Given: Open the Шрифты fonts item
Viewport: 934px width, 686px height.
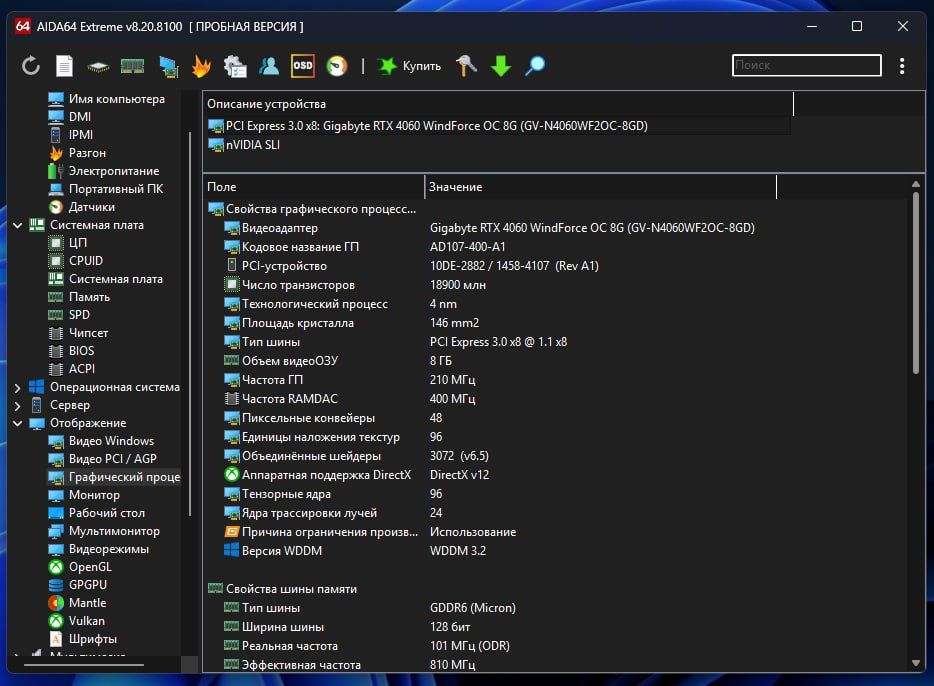Looking at the screenshot, I should [83, 639].
